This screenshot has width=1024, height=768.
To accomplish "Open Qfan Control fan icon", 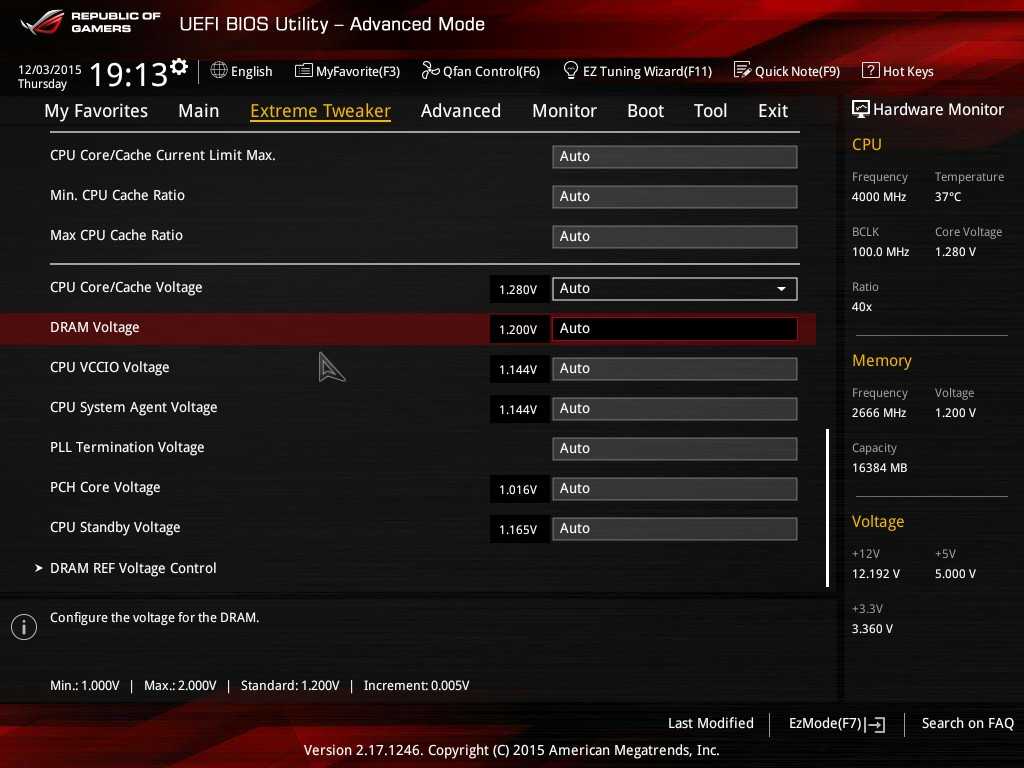I will [430, 71].
